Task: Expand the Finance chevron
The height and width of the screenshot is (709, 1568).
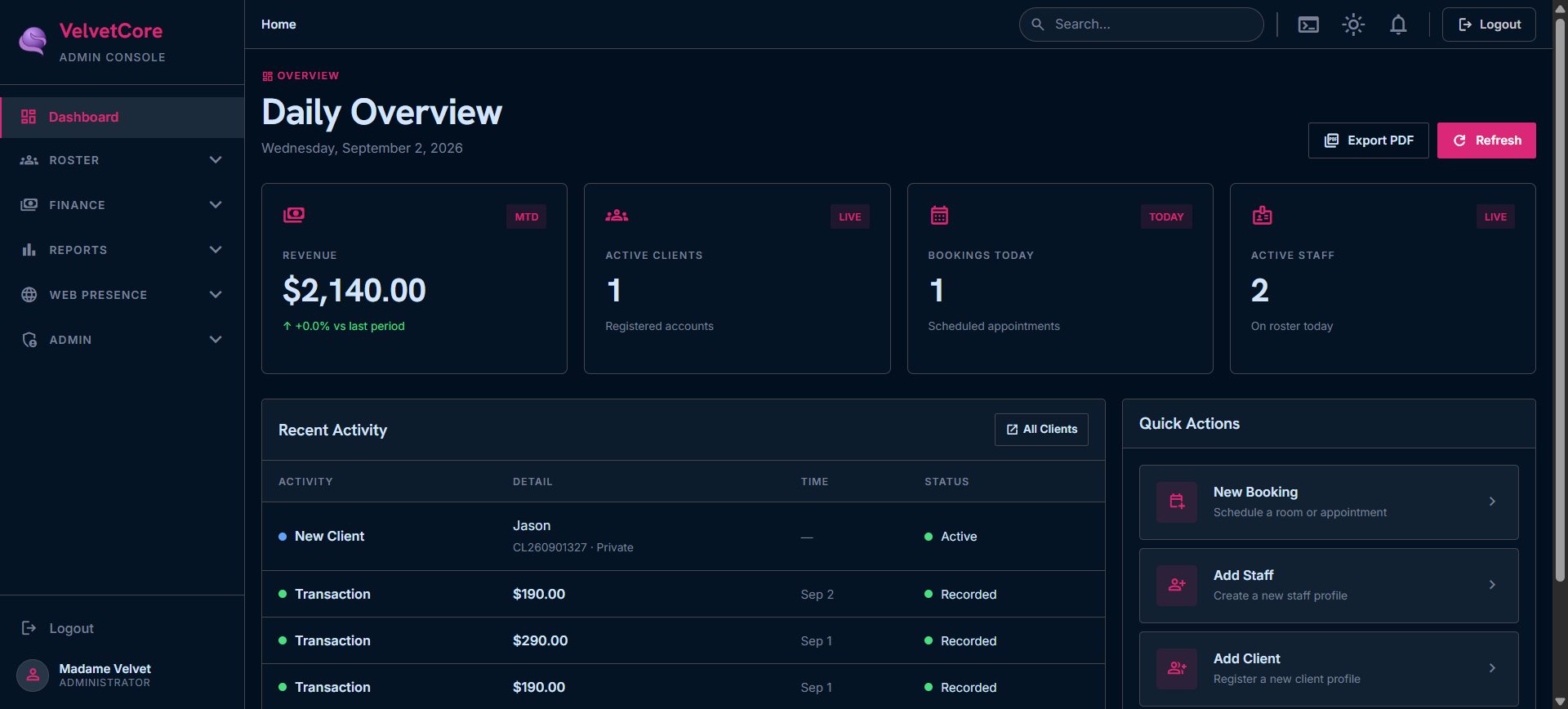Action: click(x=216, y=205)
